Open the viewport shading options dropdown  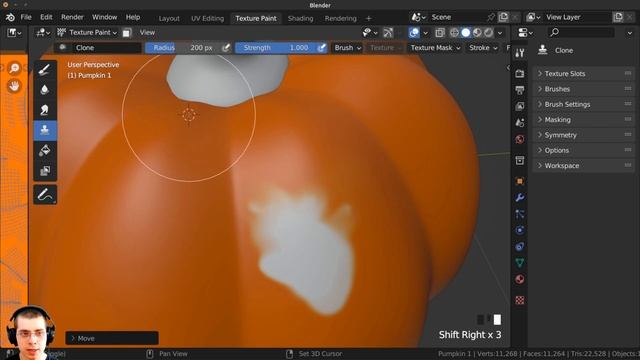point(500,33)
